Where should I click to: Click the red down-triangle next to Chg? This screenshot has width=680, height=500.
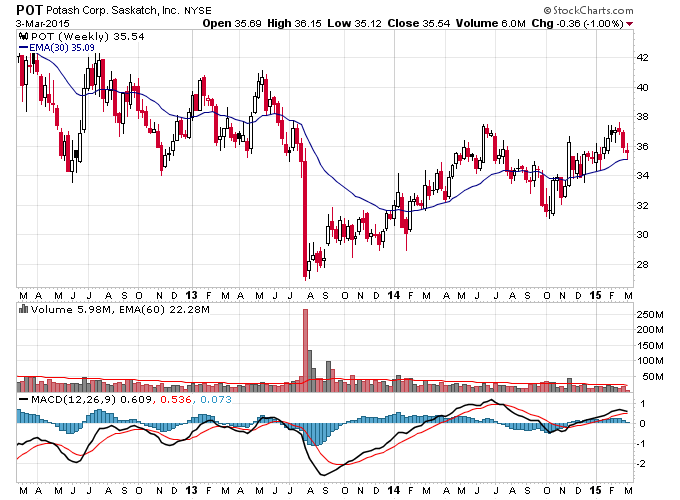tap(629, 24)
